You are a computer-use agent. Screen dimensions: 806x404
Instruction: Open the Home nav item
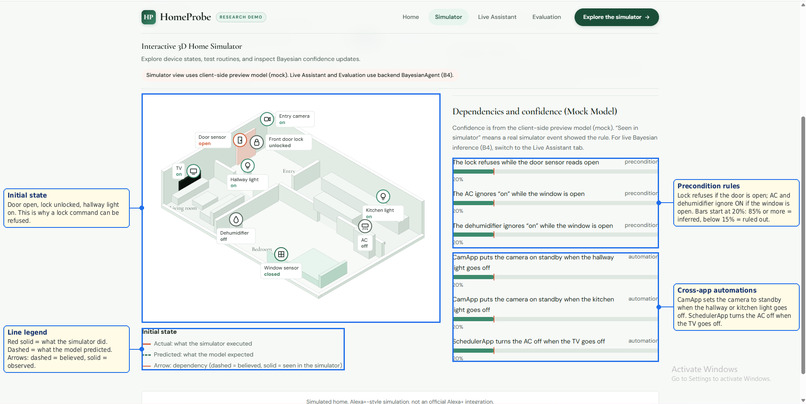tap(411, 17)
